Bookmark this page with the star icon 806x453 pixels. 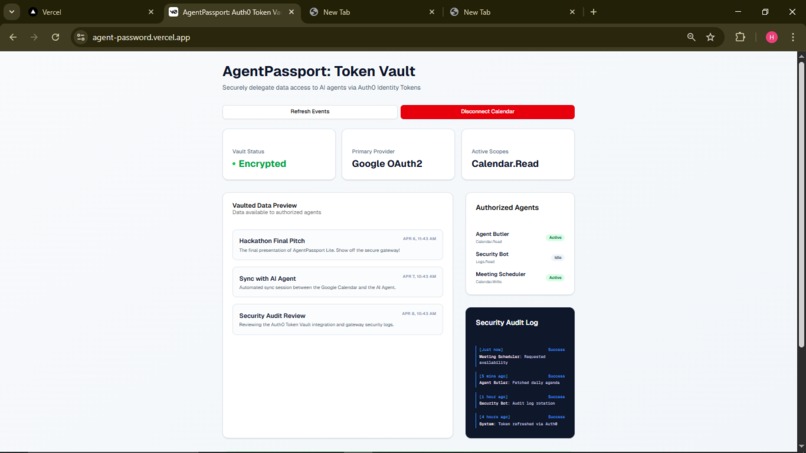coord(710,37)
